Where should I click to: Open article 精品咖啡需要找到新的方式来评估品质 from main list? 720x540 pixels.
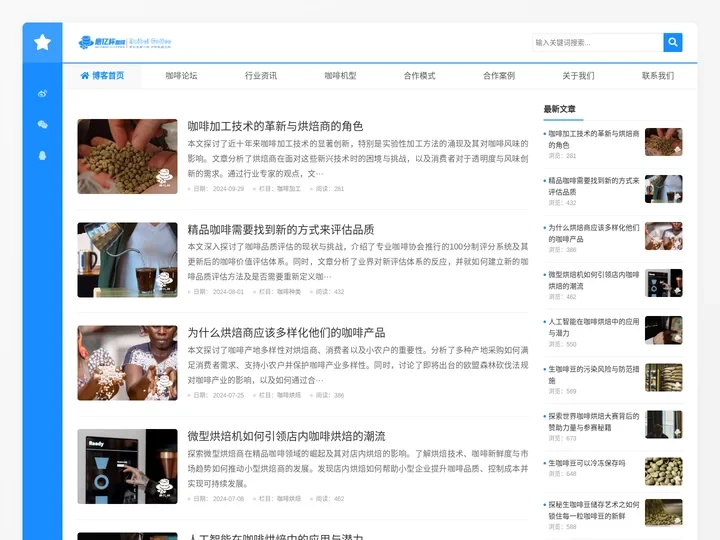(x=281, y=229)
